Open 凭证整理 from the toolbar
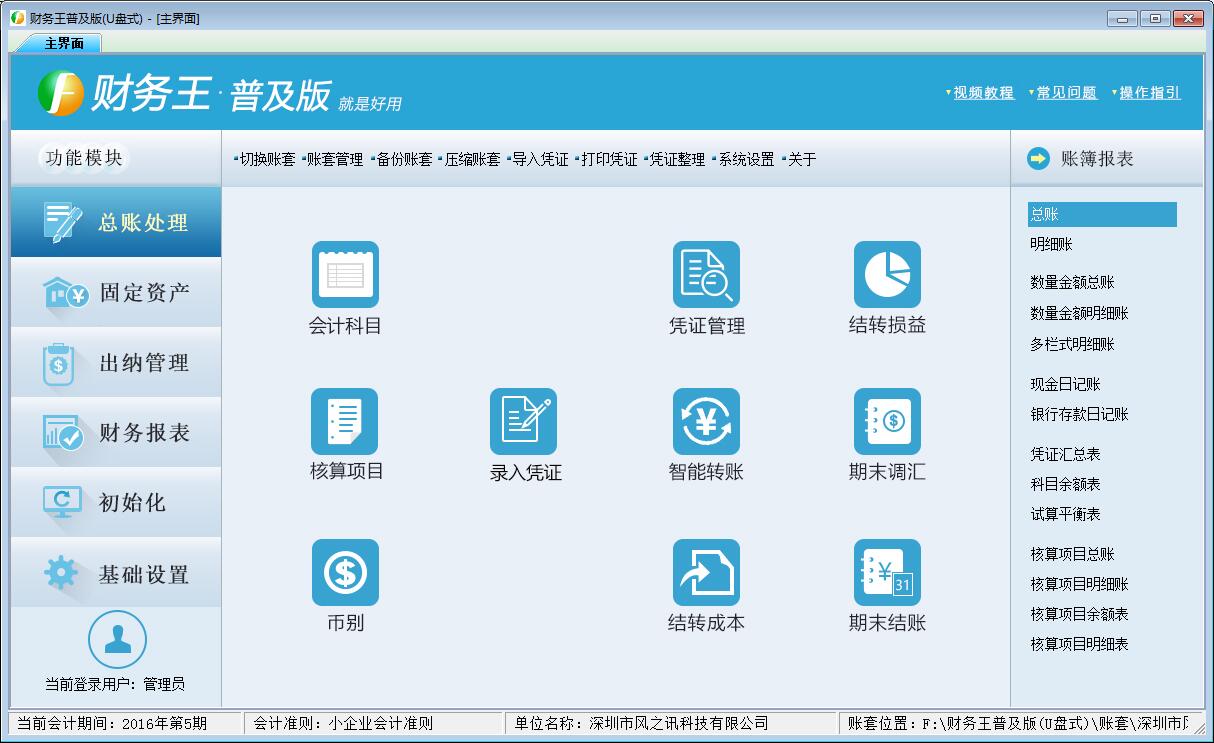 (677, 159)
